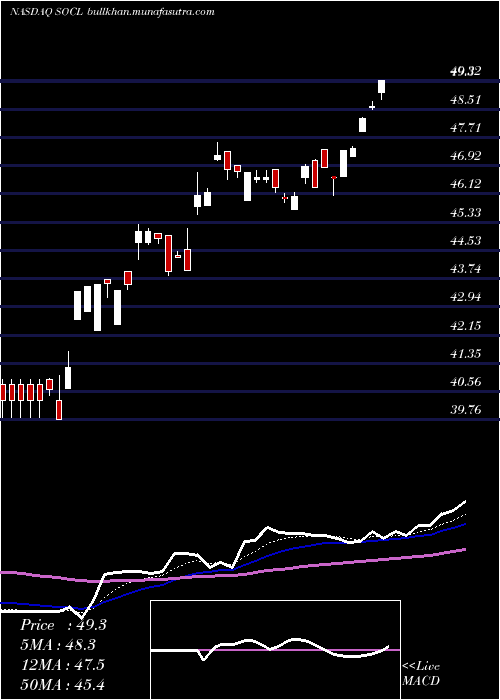Click the NASDAQ SOCL bullkhan.munafasutra.com header text

coord(112,12)
